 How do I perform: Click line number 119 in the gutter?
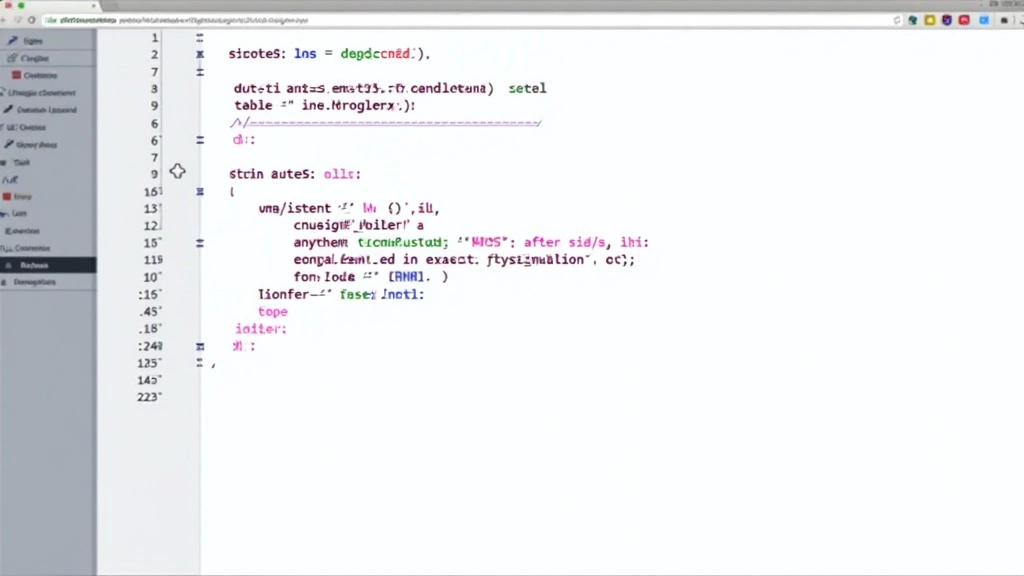pos(152,260)
